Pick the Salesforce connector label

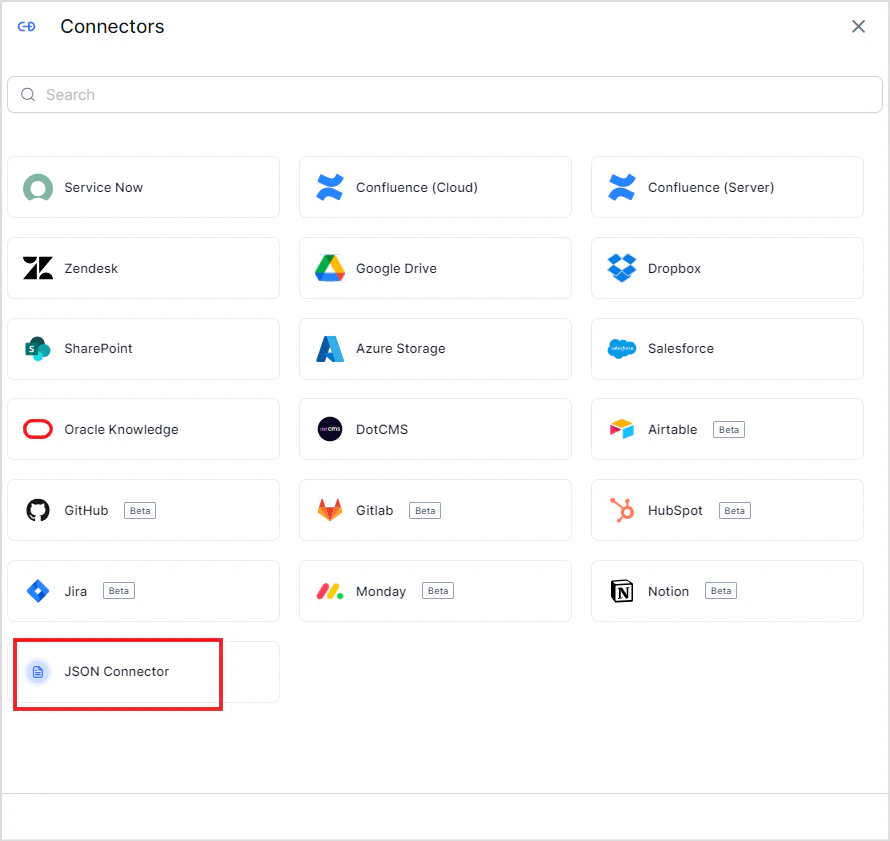coord(681,348)
